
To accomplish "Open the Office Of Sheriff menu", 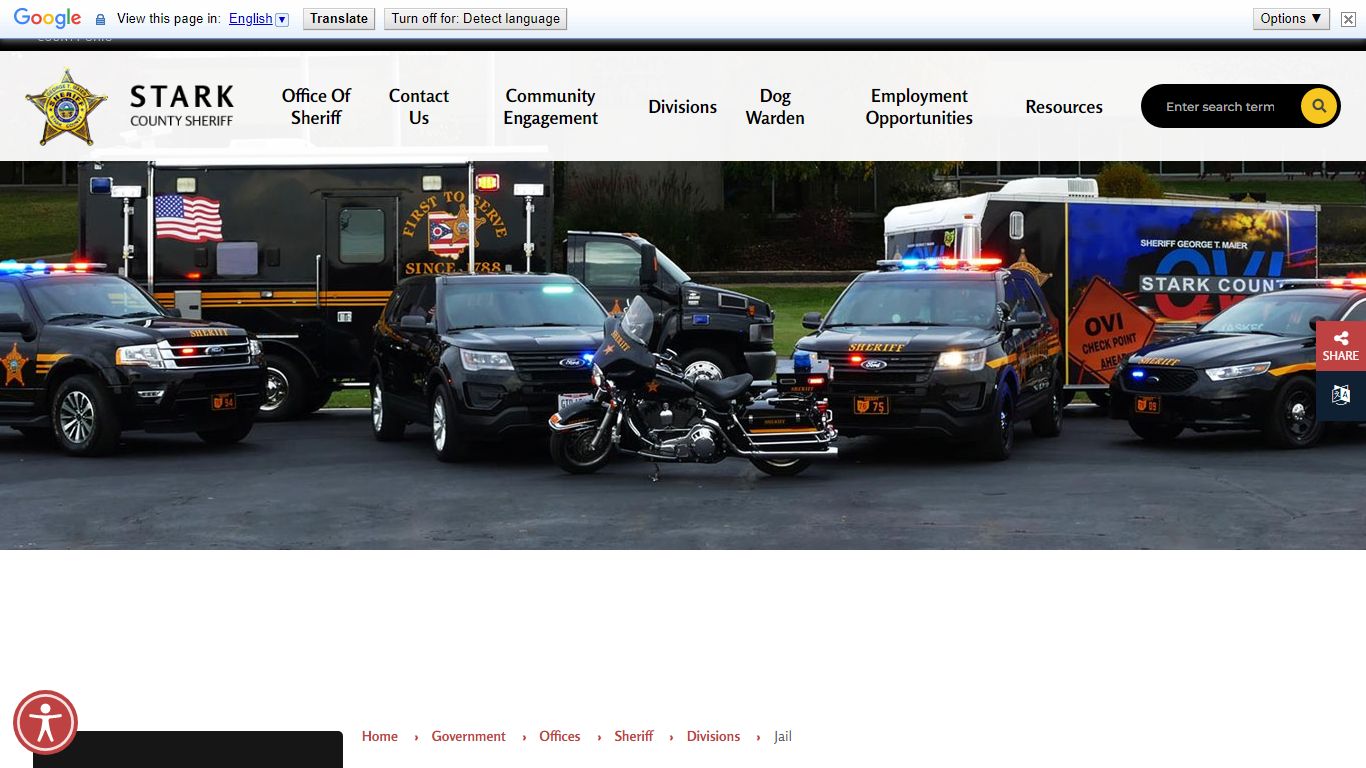I will [316, 107].
